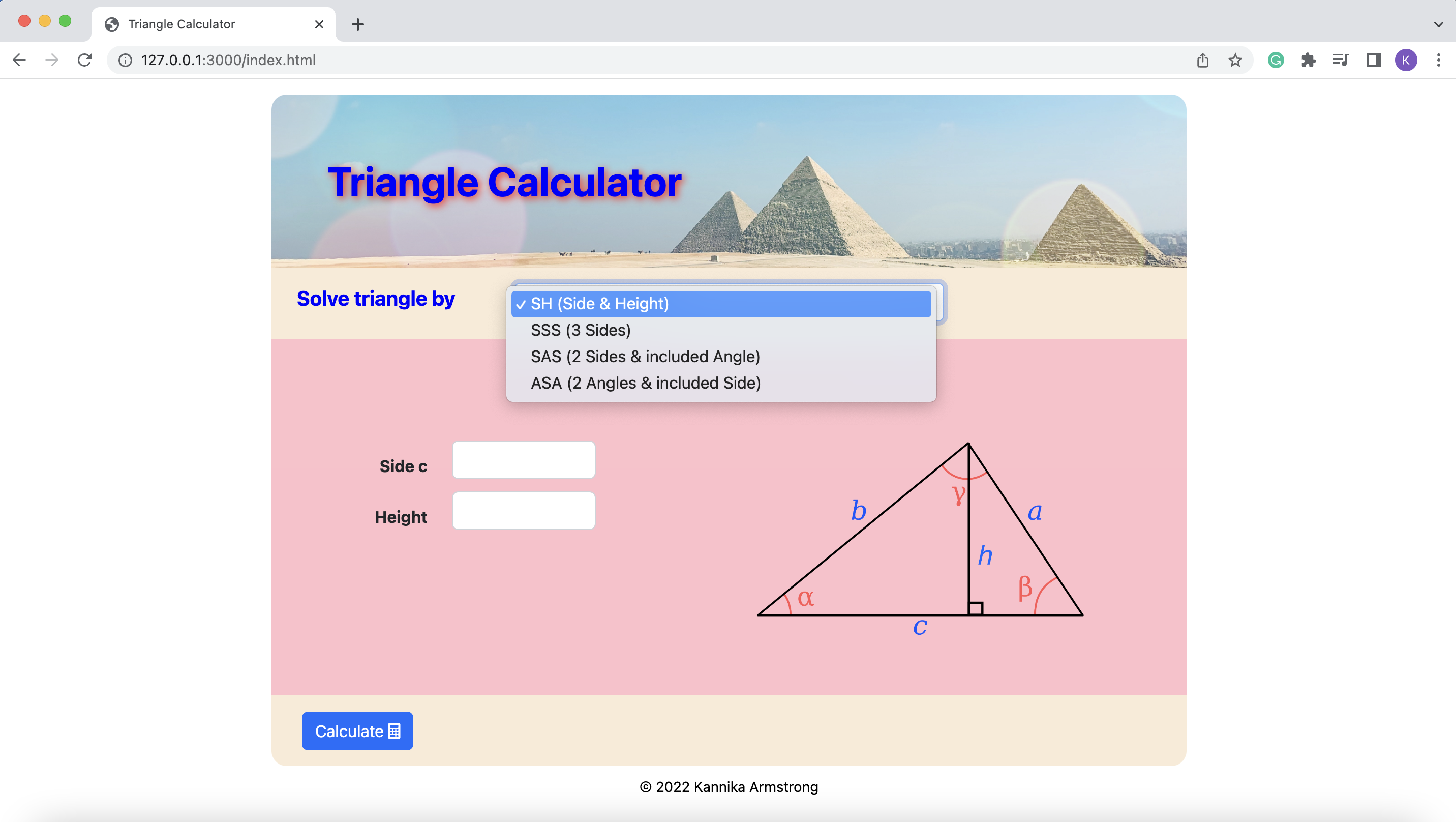Click inside the Side c input field
1456x822 pixels.
point(523,460)
